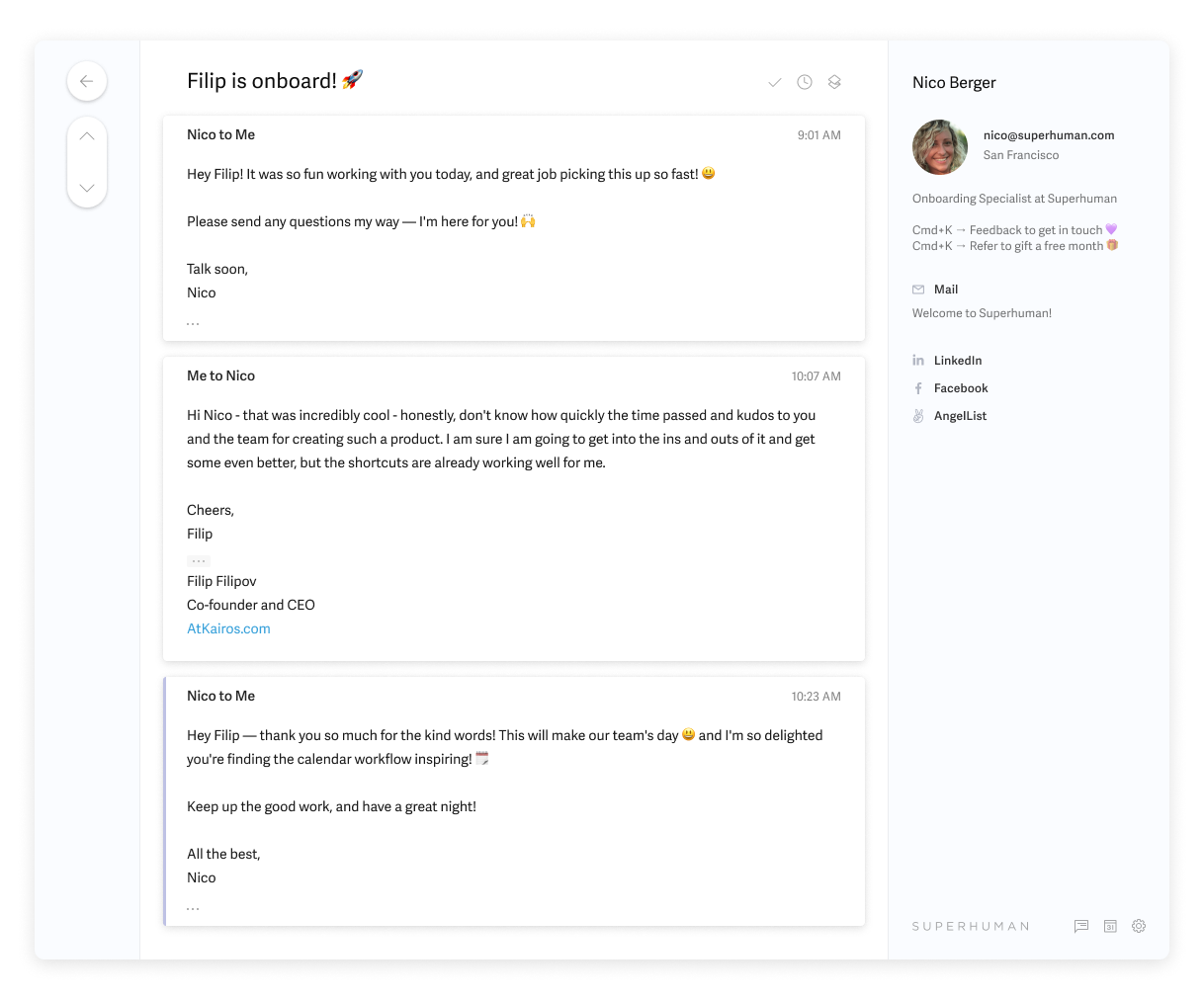Click the 'Me to Nico' message header
Viewport: 1204px width, 999px height.
(x=220, y=375)
